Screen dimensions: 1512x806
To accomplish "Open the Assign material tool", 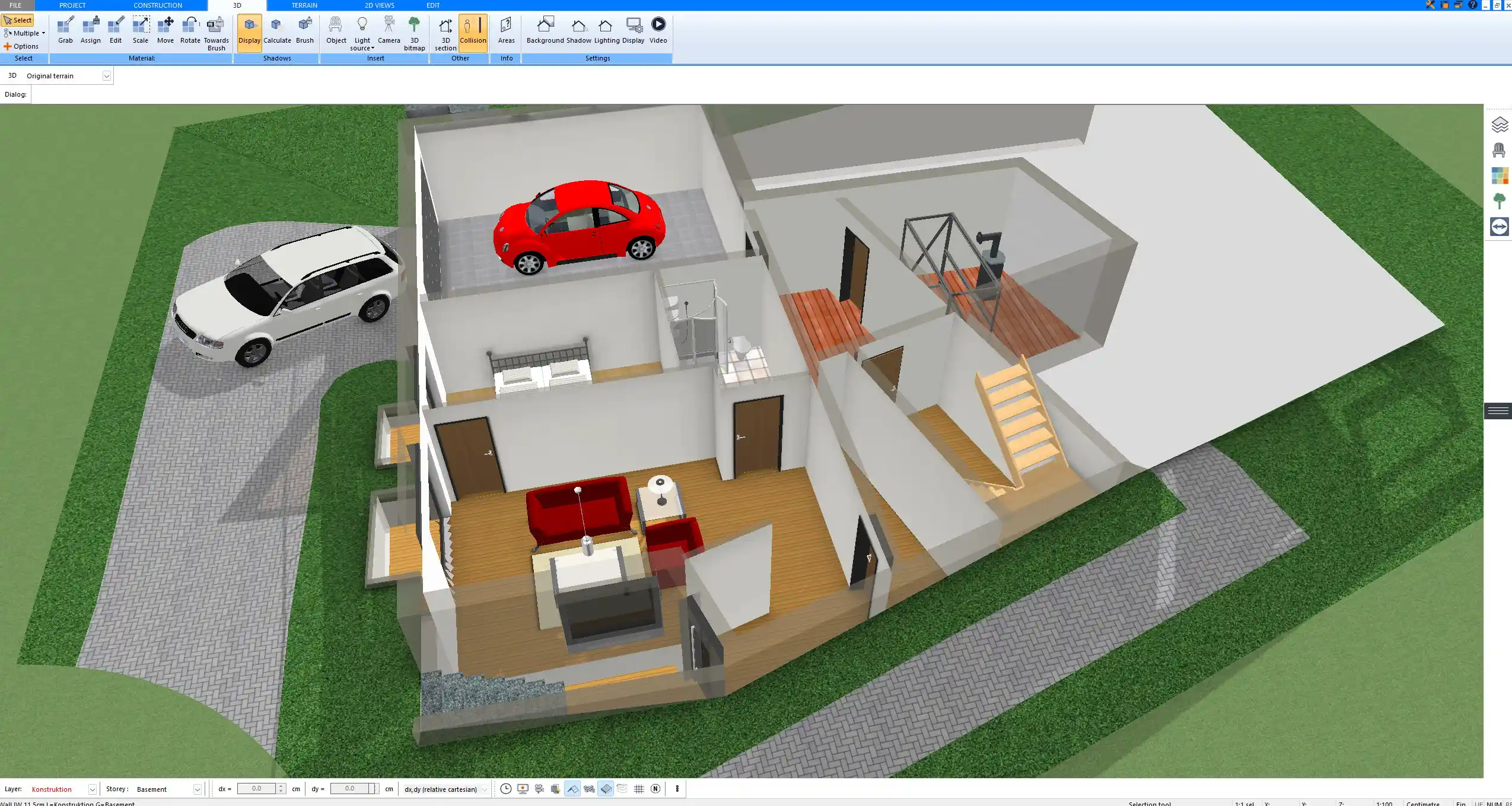I will 90,30.
